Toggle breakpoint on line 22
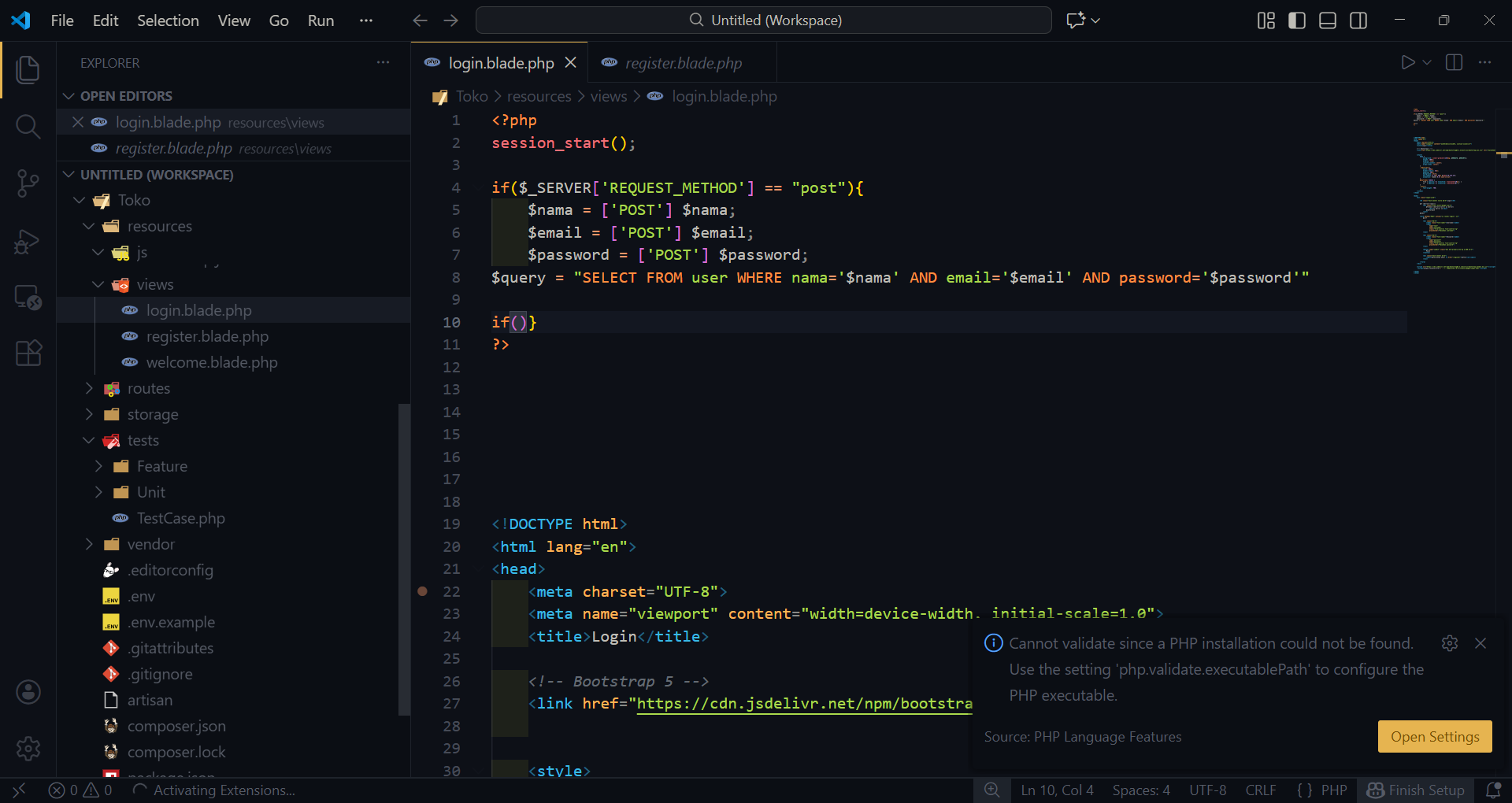 422,591
